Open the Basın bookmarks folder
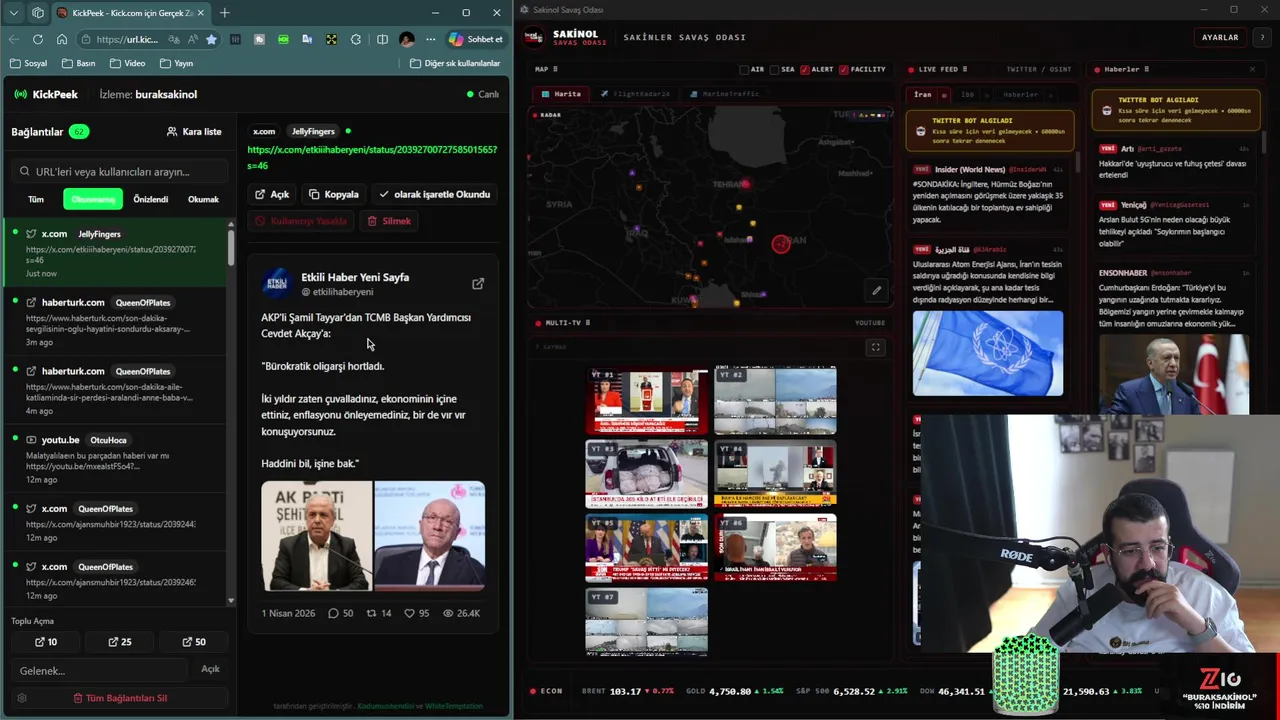 click(x=78, y=63)
